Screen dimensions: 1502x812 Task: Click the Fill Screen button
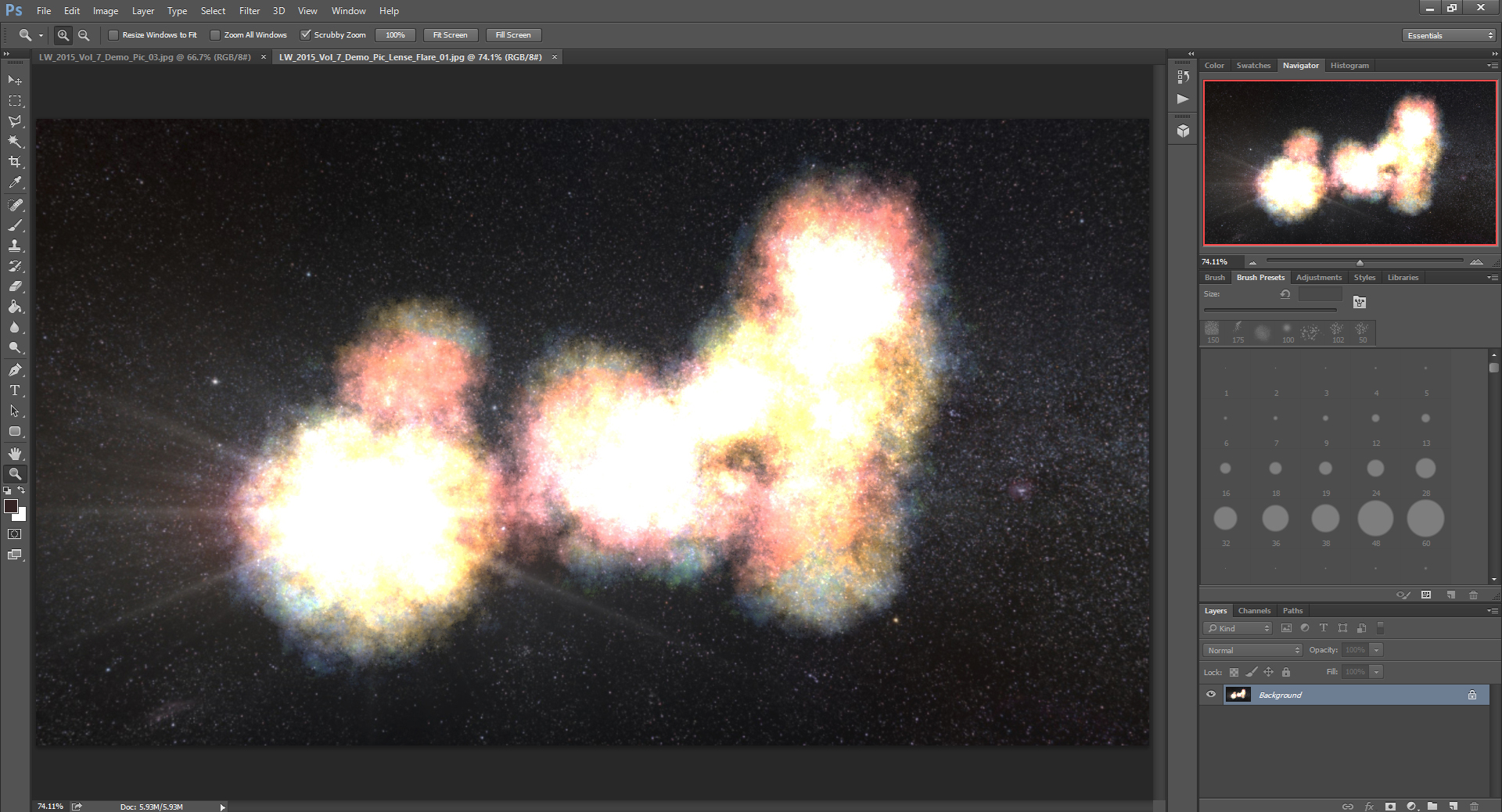tap(513, 35)
